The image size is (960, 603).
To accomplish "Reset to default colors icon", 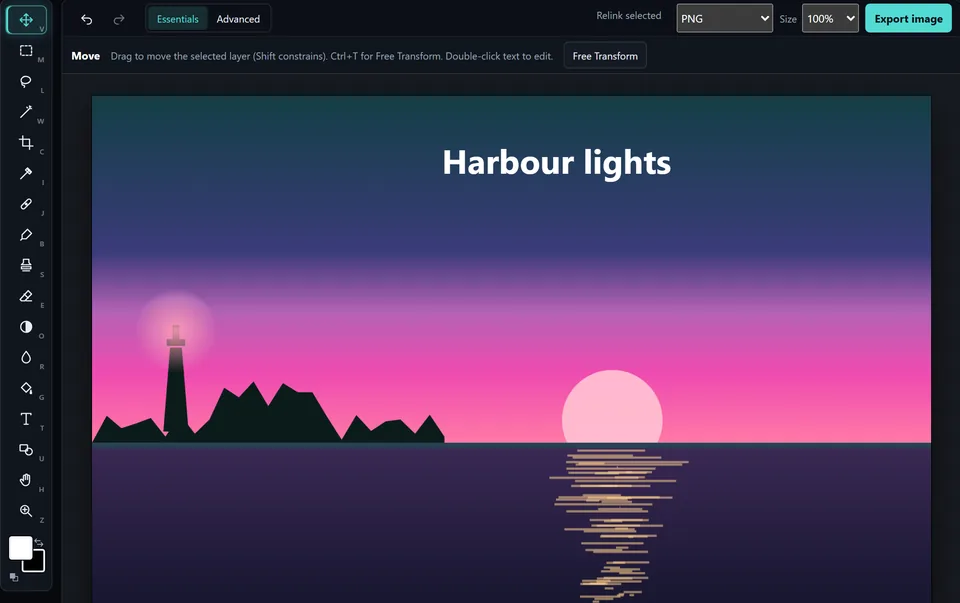I will [14, 577].
